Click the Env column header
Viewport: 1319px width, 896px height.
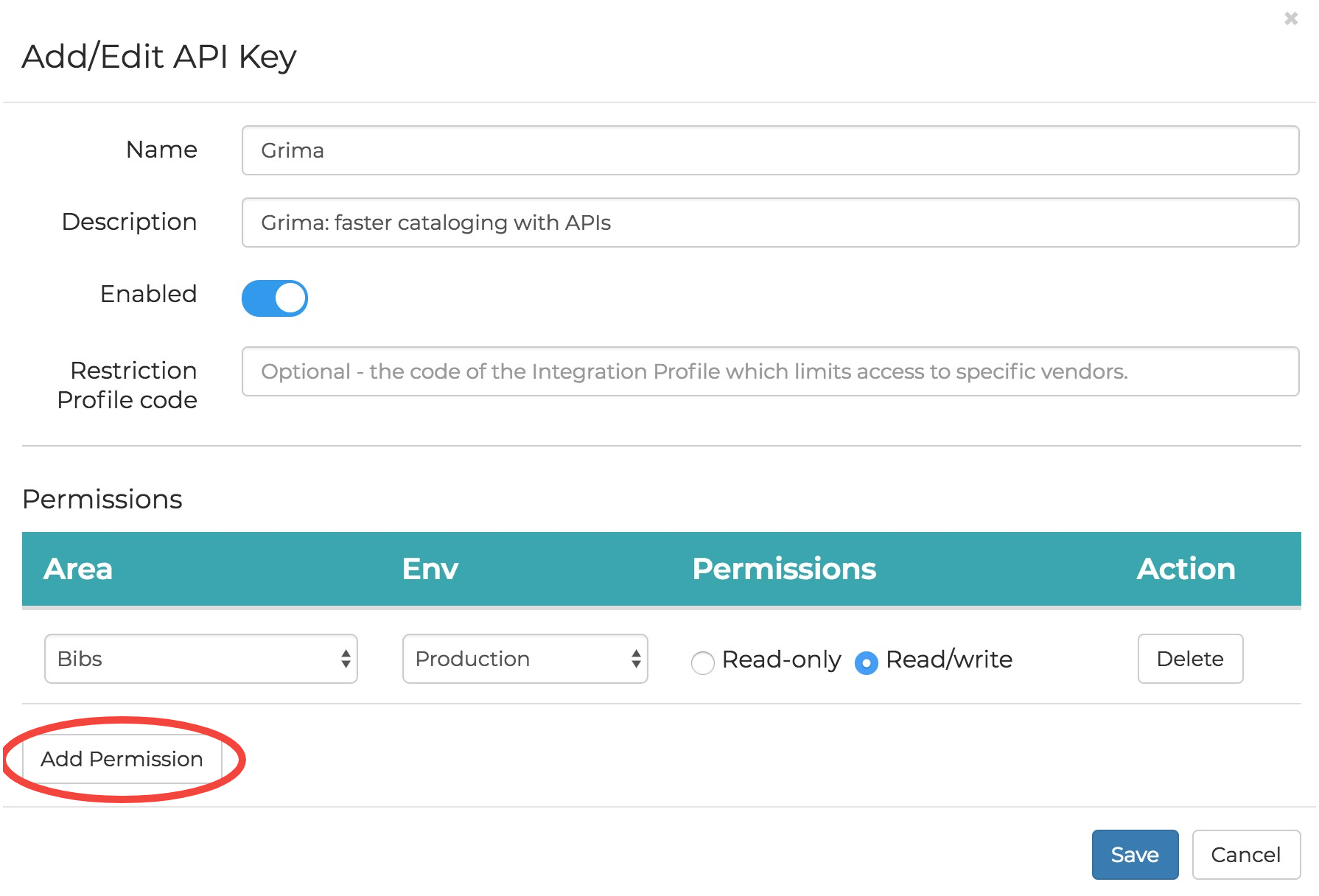coord(430,569)
